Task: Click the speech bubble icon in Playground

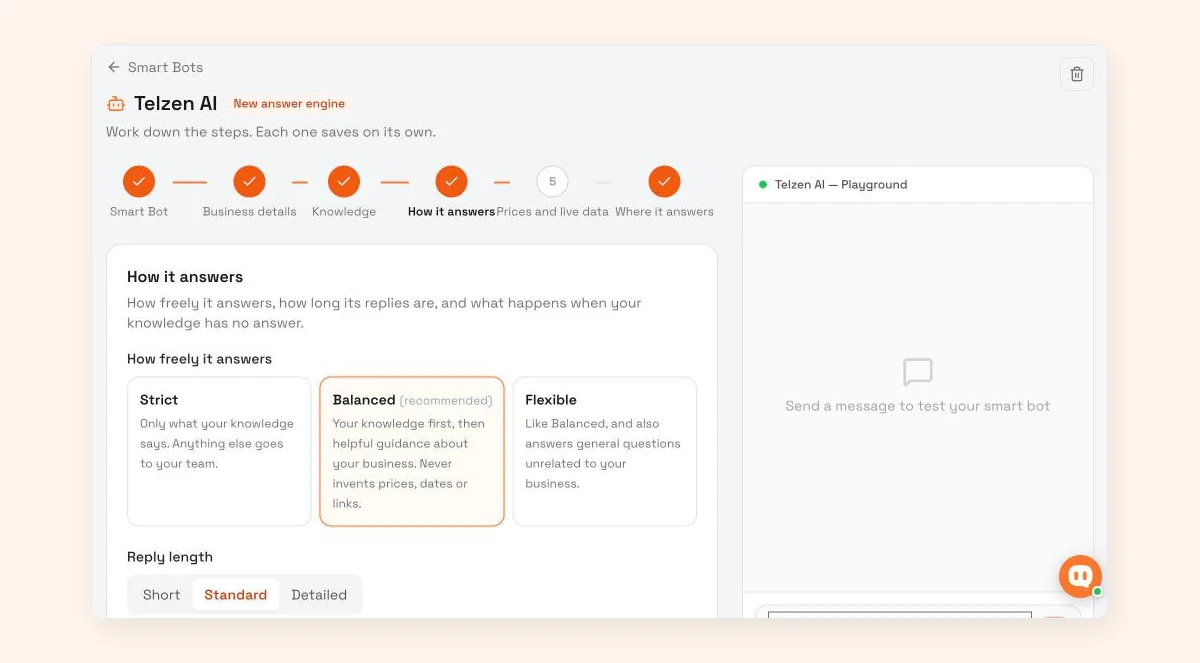Action: coord(918,372)
